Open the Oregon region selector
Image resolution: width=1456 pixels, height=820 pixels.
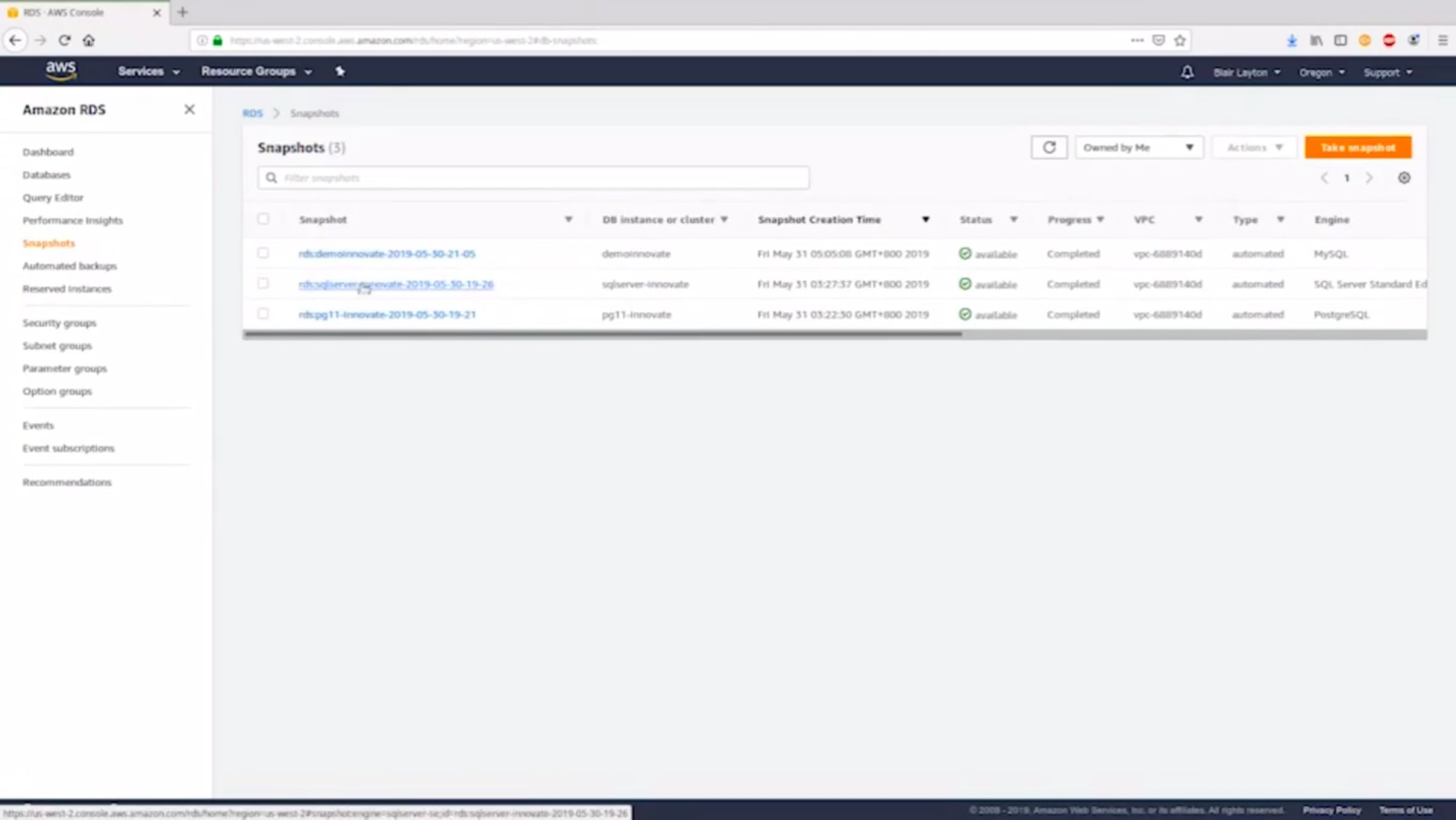(1321, 72)
